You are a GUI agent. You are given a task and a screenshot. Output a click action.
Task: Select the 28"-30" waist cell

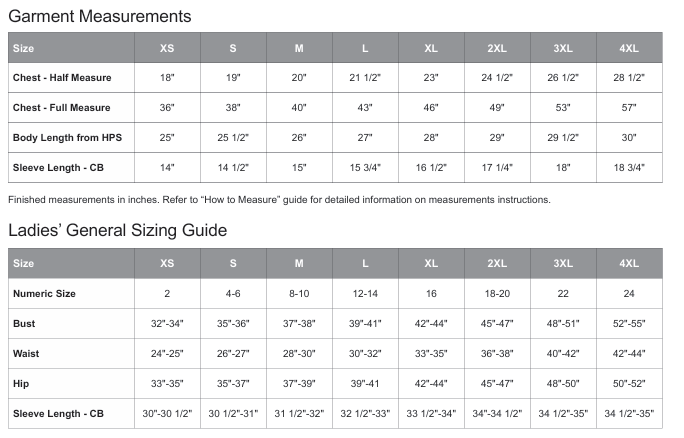(299, 354)
